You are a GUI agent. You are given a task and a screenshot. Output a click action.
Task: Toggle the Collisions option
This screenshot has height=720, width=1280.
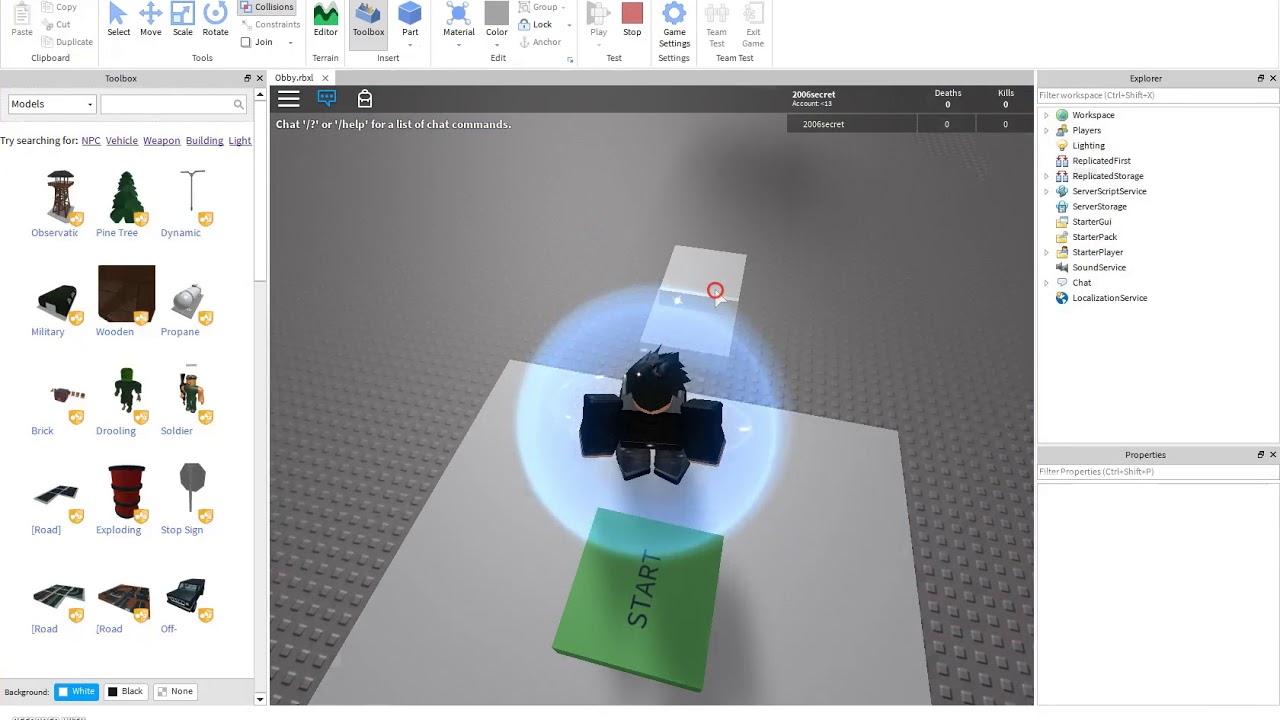coord(267,7)
